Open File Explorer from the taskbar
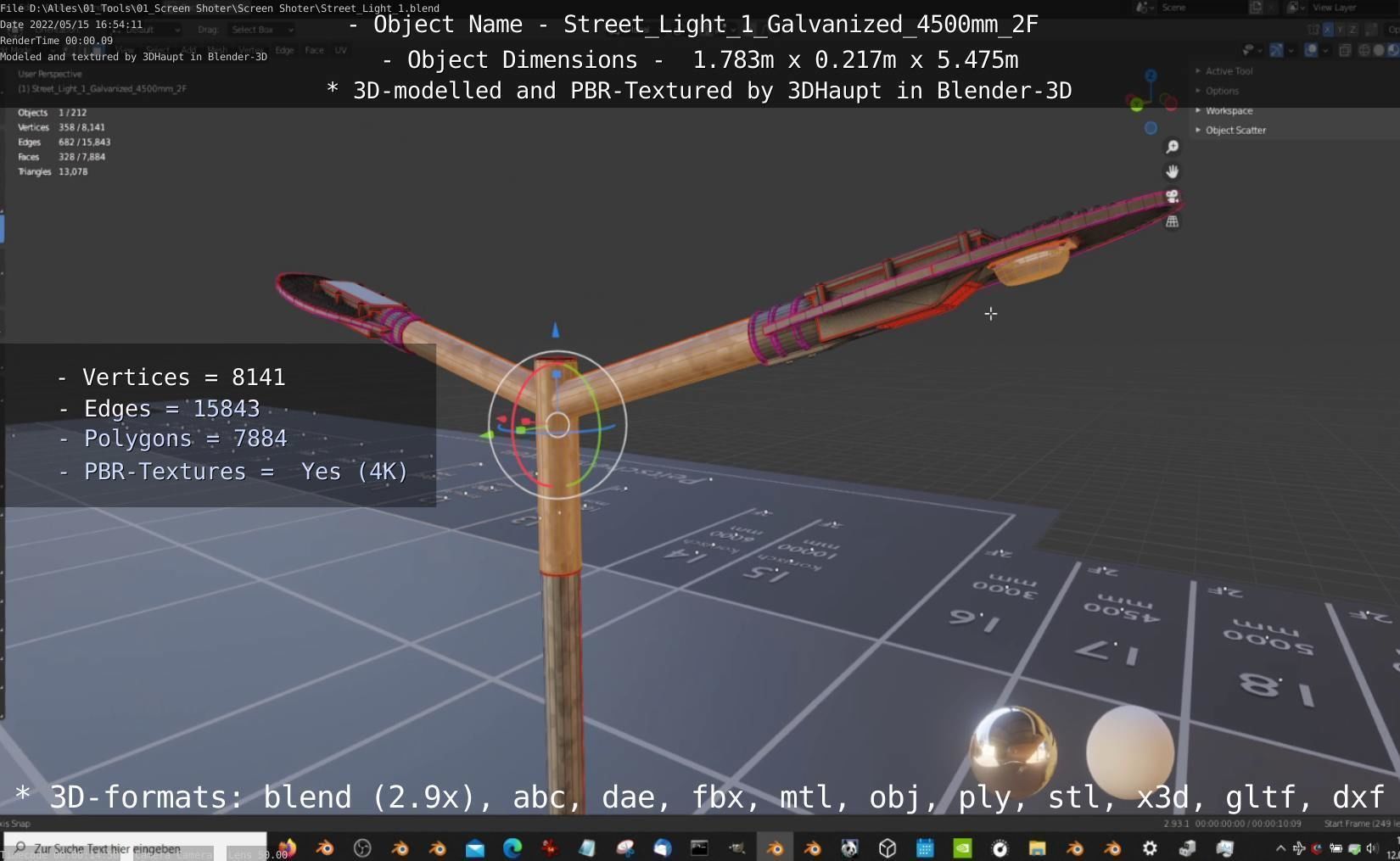 click(x=1037, y=847)
